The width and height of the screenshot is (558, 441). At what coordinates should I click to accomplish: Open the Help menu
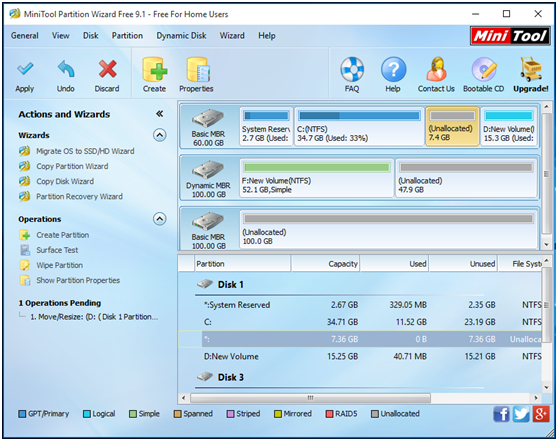[x=267, y=36]
